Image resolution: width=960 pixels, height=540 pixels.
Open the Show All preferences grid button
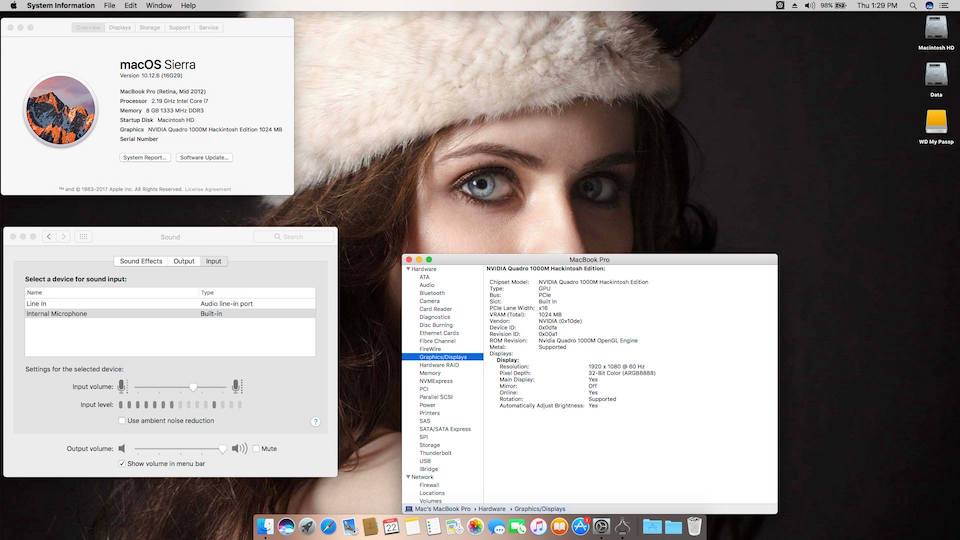tap(84, 237)
